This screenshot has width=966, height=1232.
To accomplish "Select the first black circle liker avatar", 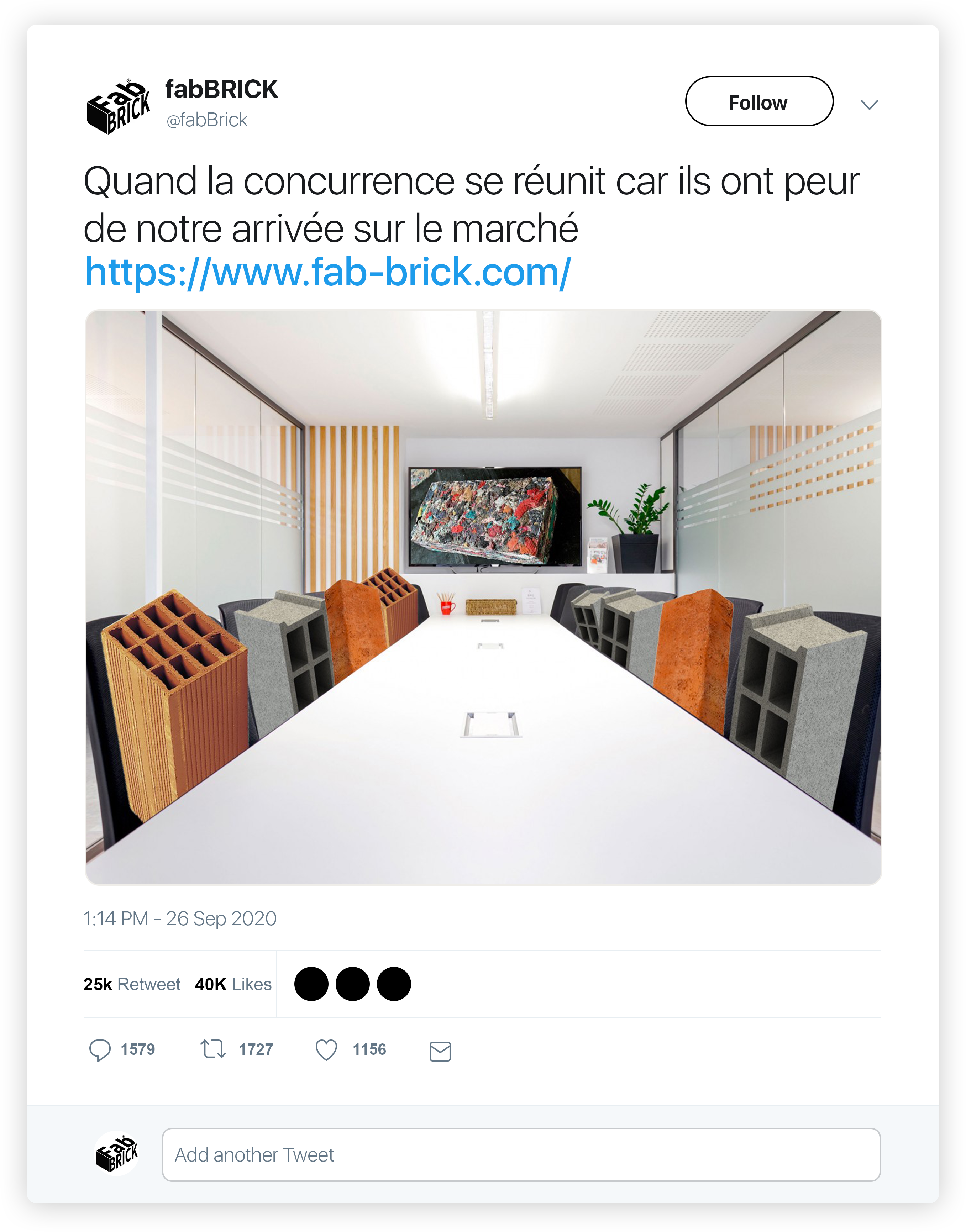I will [x=311, y=984].
